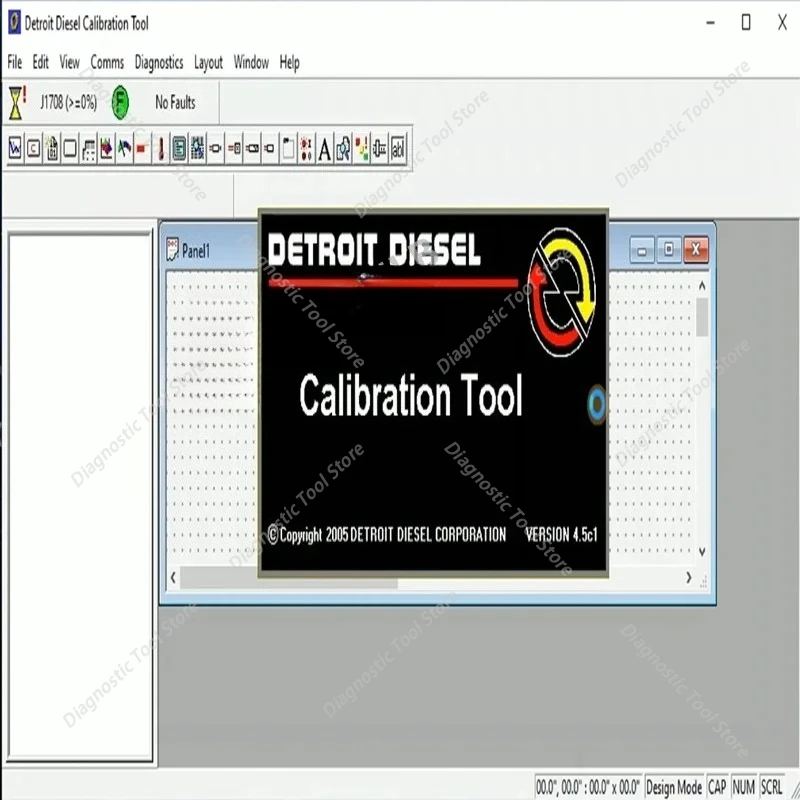Minimize the Panel1 child window

click(642, 249)
